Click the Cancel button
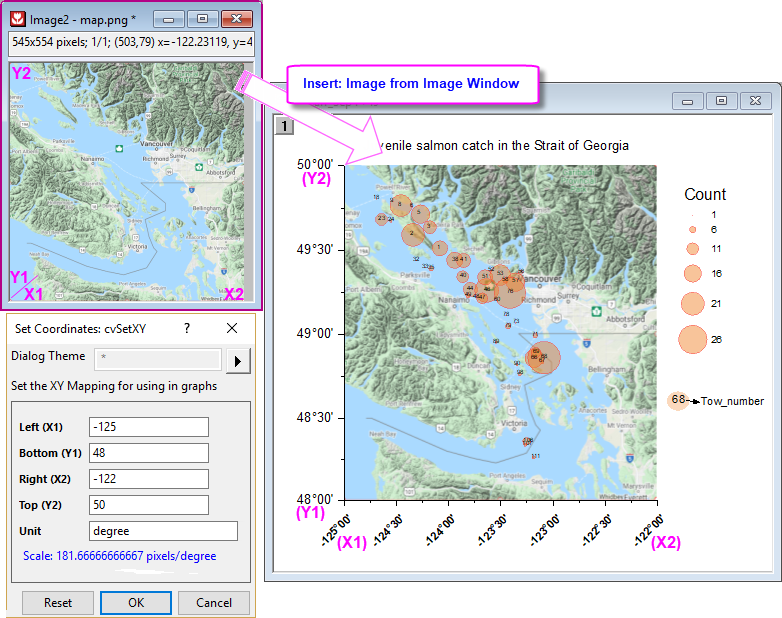Image resolution: width=782 pixels, height=618 pixels. [x=214, y=603]
